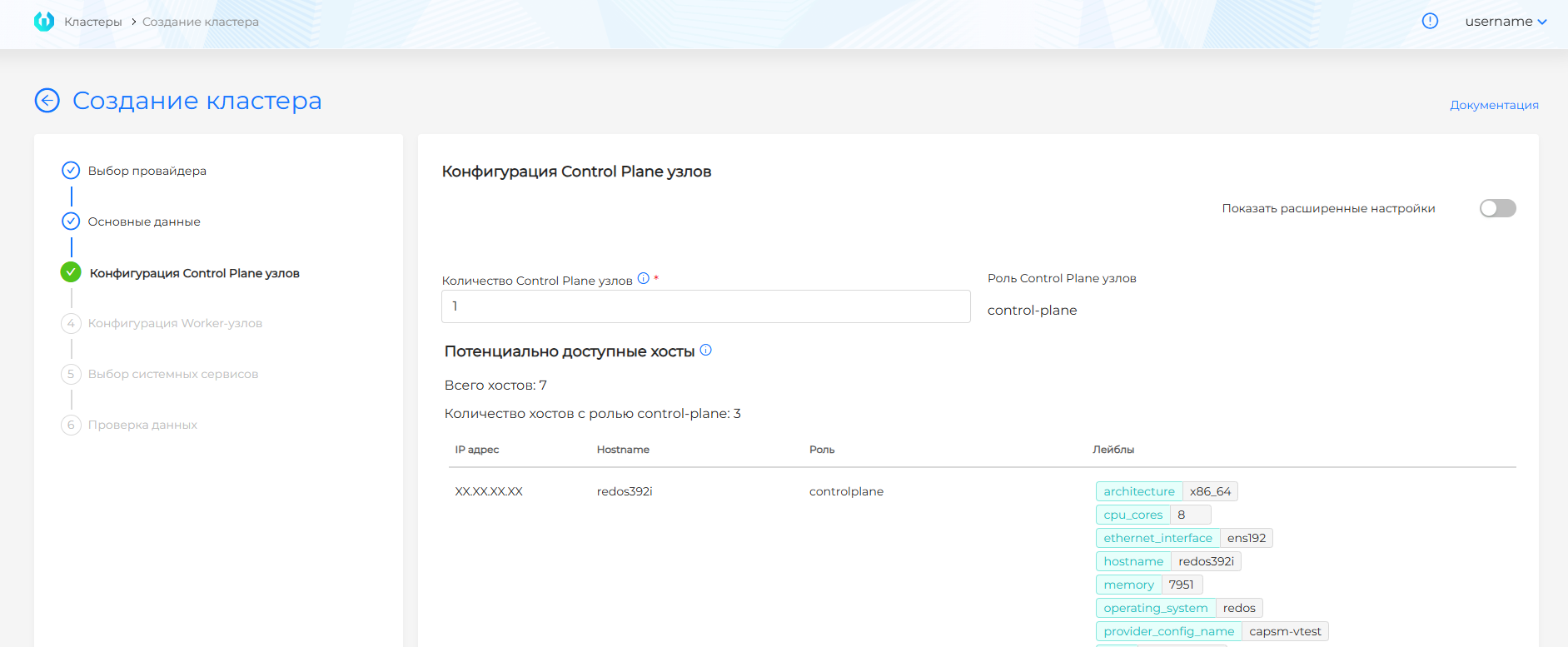Click the architecture label tag
This screenshot has height=647, width=1568.
point(1138,491)
